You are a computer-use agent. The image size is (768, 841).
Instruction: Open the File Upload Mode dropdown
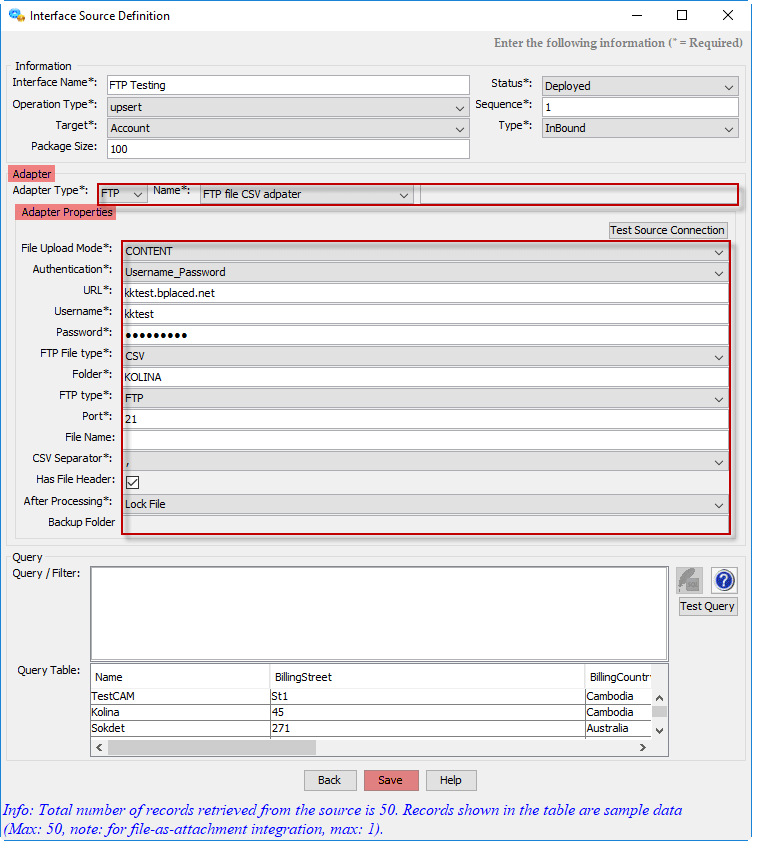(425, 251)
